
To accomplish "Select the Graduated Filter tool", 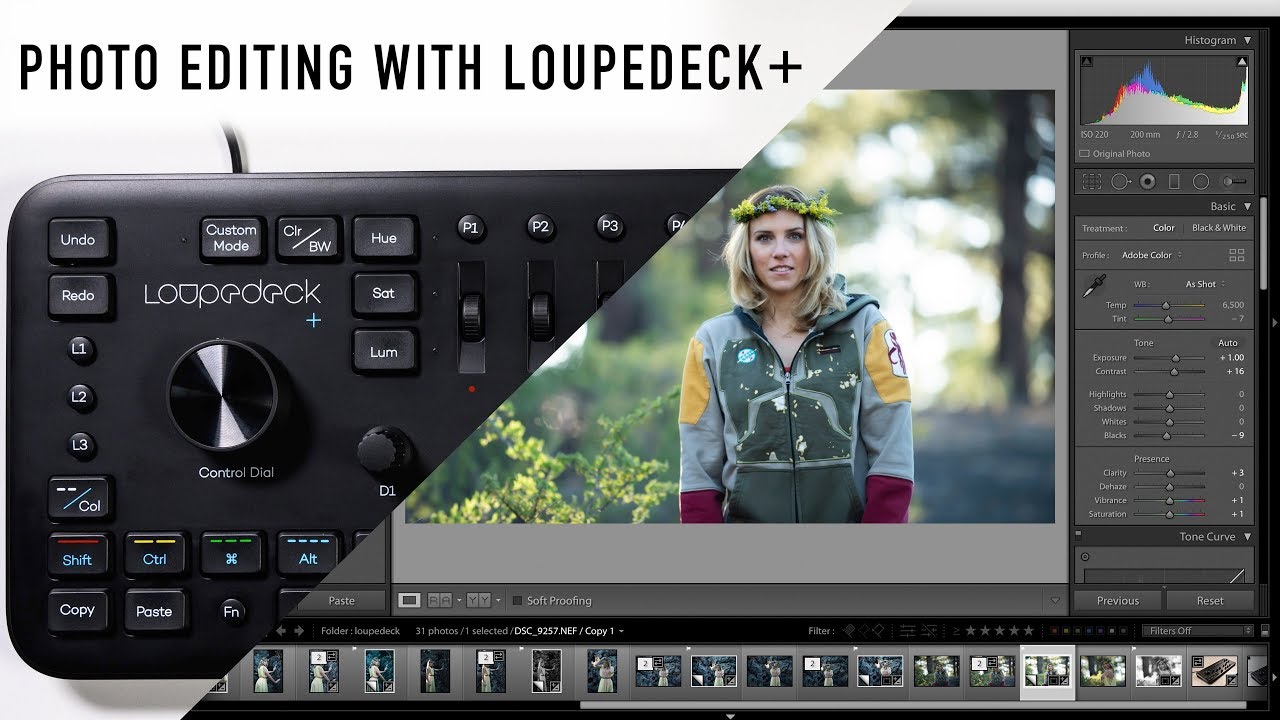I will 1174,181.
